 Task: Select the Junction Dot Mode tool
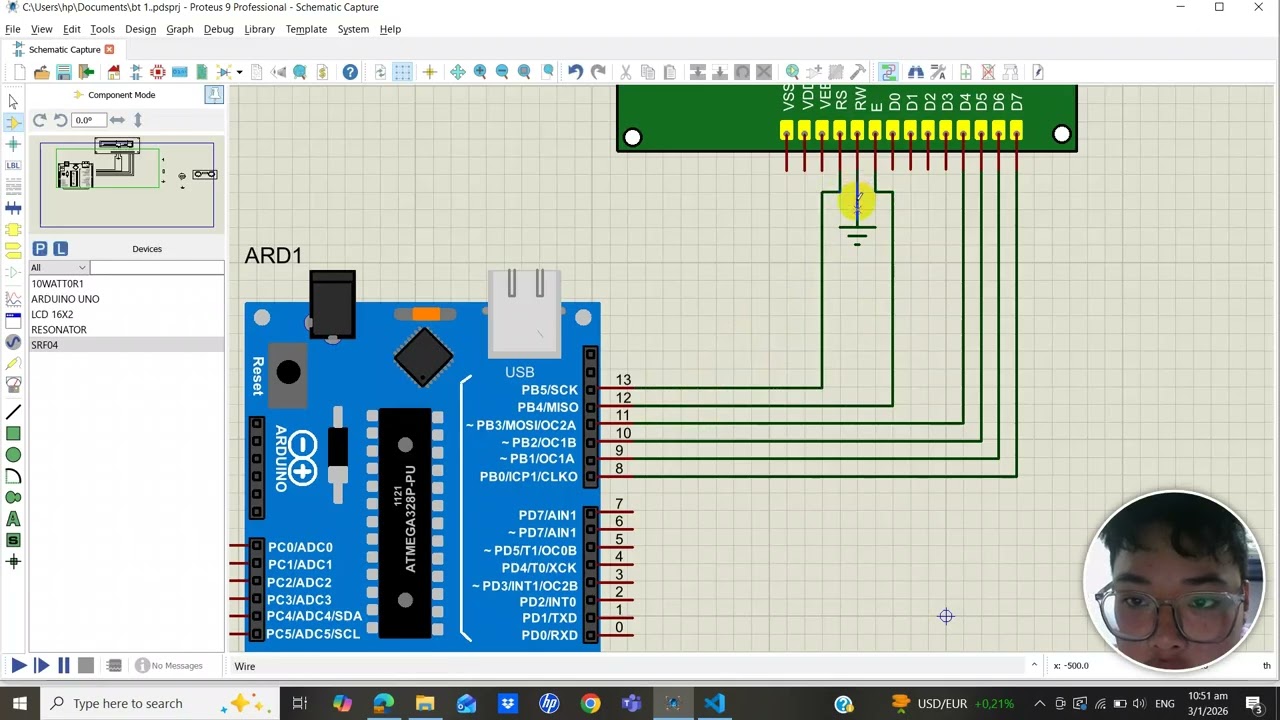click(x=13, y=144)
